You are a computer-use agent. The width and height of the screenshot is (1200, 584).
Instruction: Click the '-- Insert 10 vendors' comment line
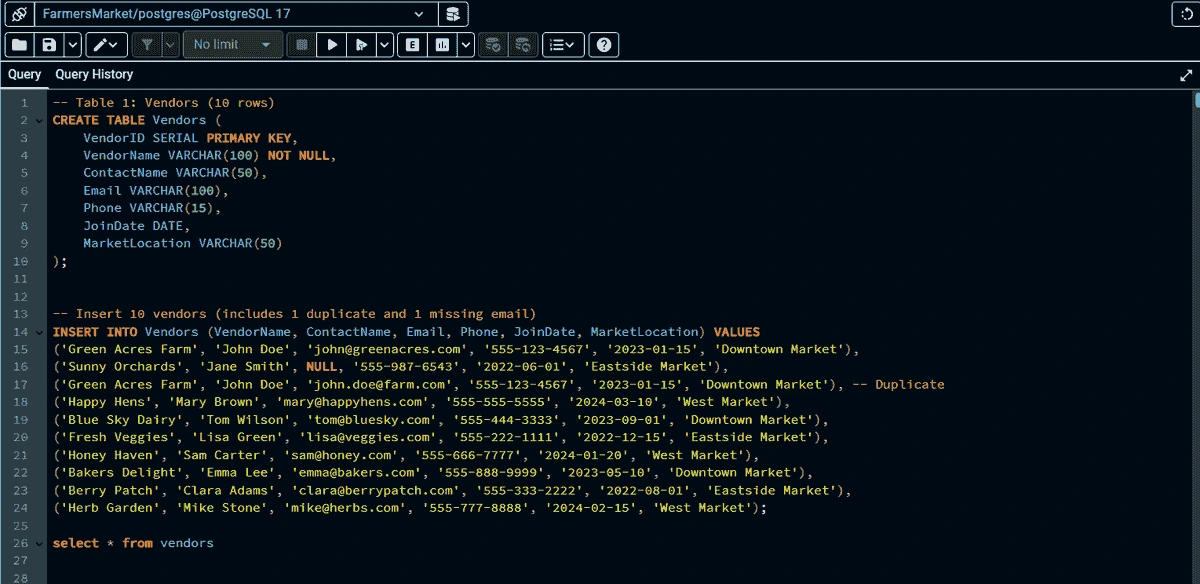coord(294,314)
